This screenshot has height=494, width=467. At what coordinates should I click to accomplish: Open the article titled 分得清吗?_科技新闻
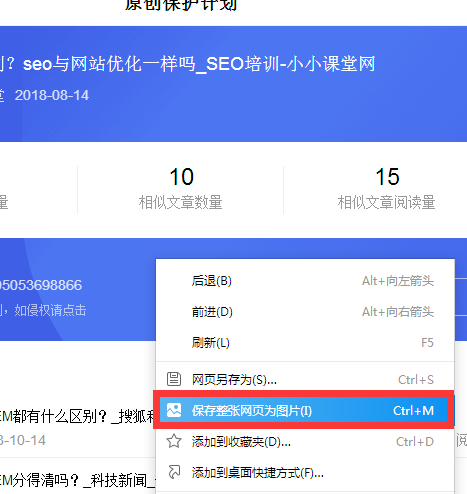point(78,480)
